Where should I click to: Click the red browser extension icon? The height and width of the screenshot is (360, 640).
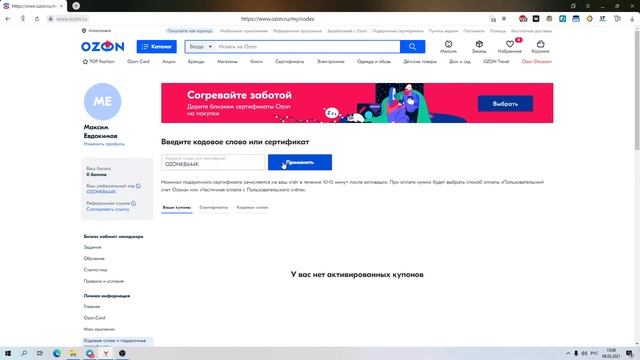[x=523, y=19]
